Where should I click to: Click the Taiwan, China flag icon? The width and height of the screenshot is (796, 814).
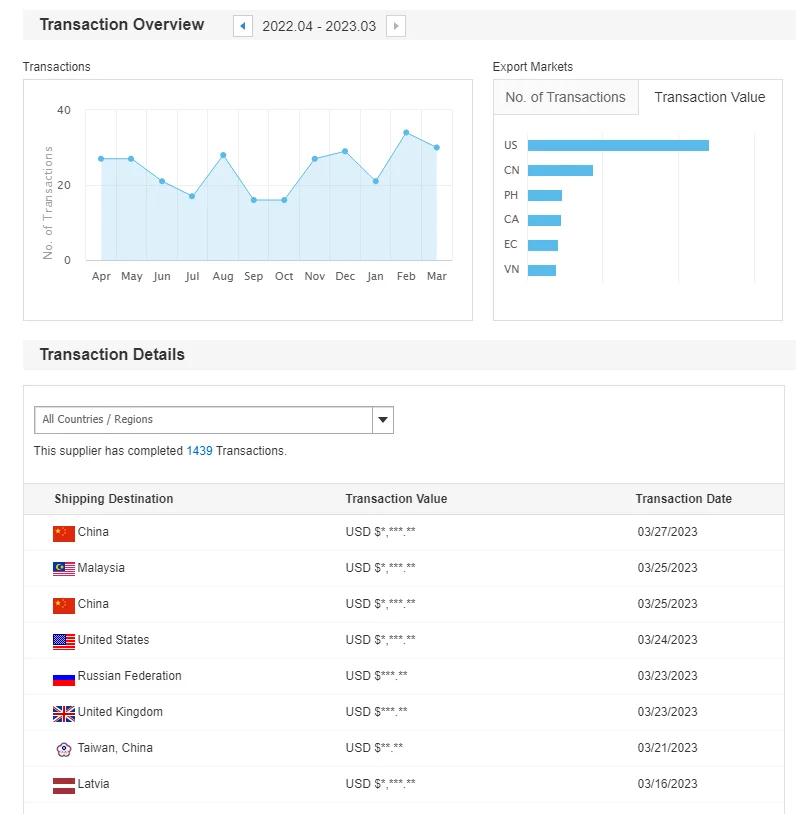coord(64,749)
